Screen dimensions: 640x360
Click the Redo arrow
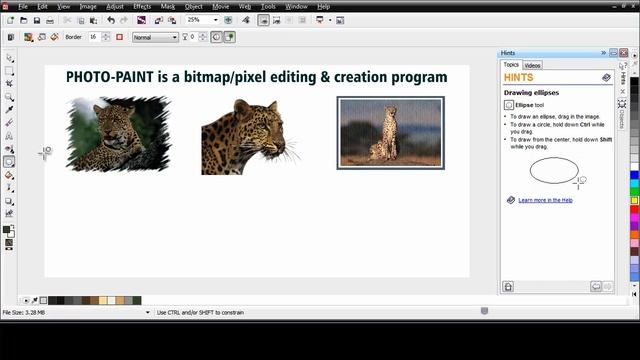[124, 20]
